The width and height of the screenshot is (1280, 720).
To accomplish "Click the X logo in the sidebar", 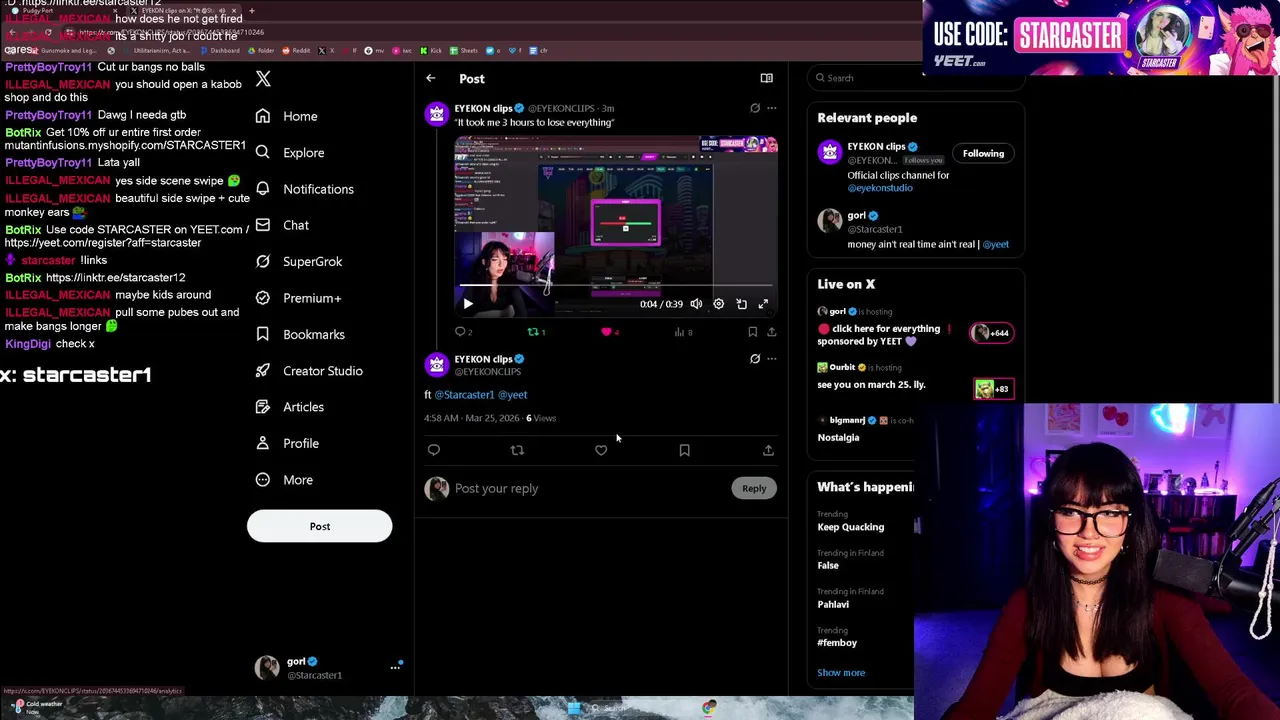I will 263,78.
